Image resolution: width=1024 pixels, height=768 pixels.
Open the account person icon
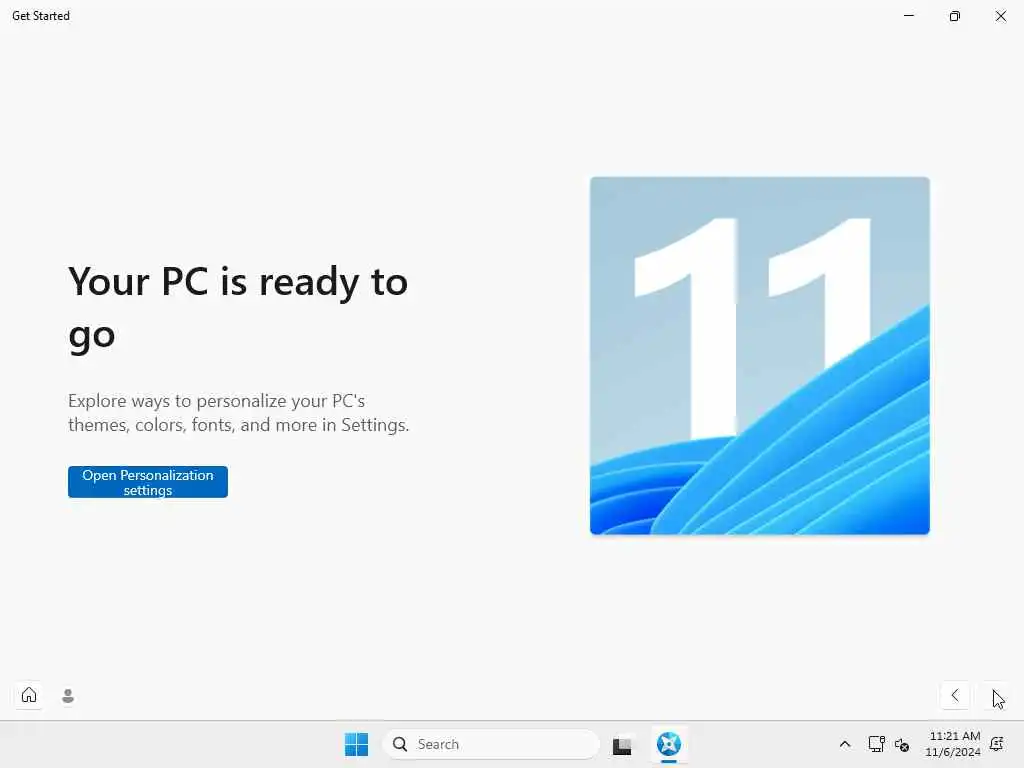pos(68,696)
